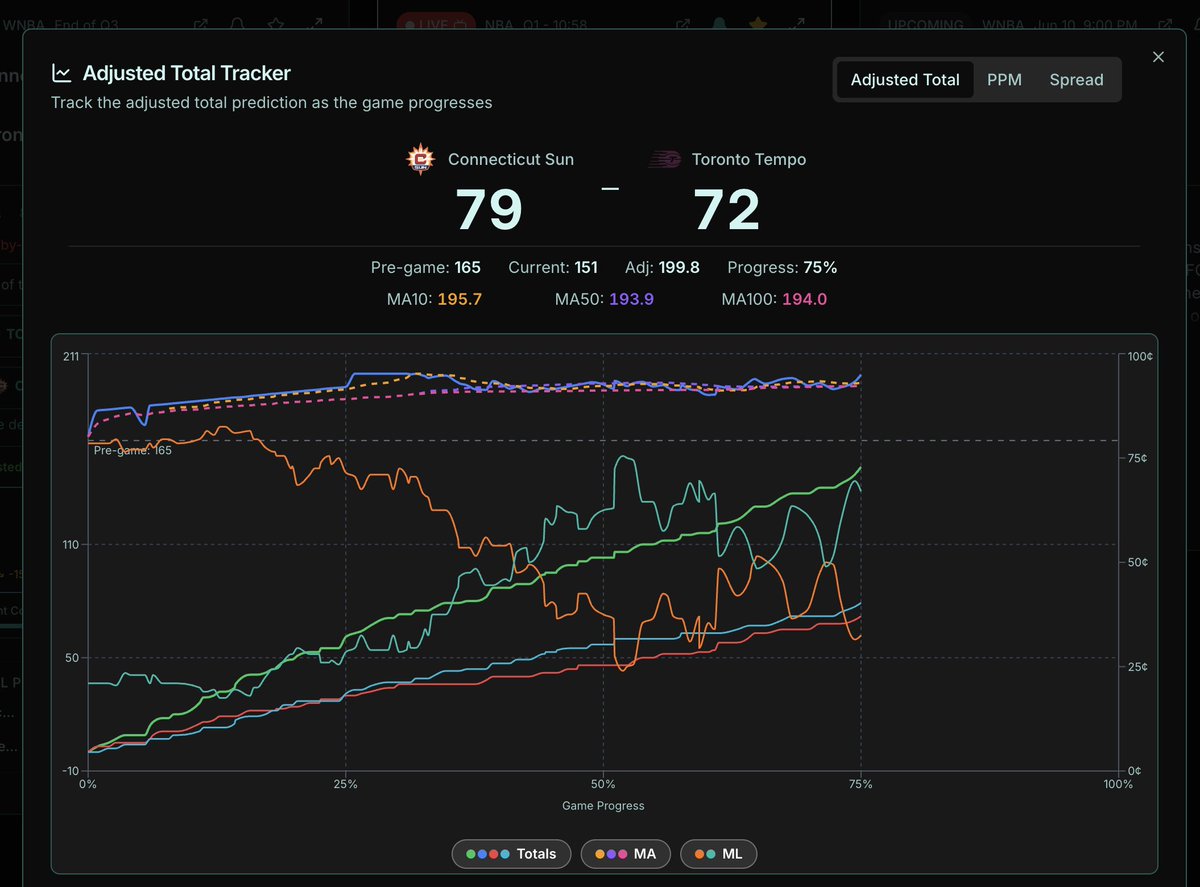1200x887 pixels.
Task: Click star icon on the live NBA card
Action: 759,24
